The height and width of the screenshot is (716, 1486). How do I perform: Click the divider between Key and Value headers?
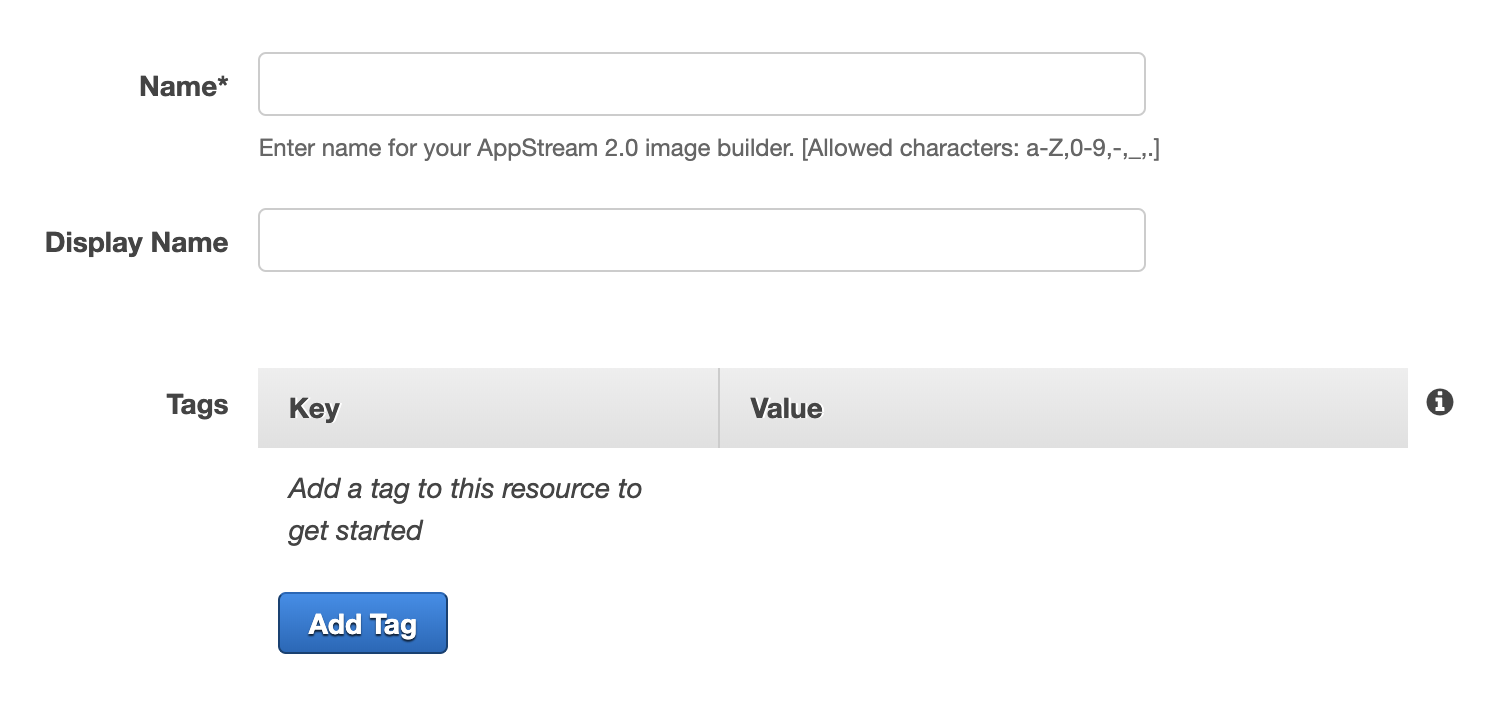[x=719, y=408]
